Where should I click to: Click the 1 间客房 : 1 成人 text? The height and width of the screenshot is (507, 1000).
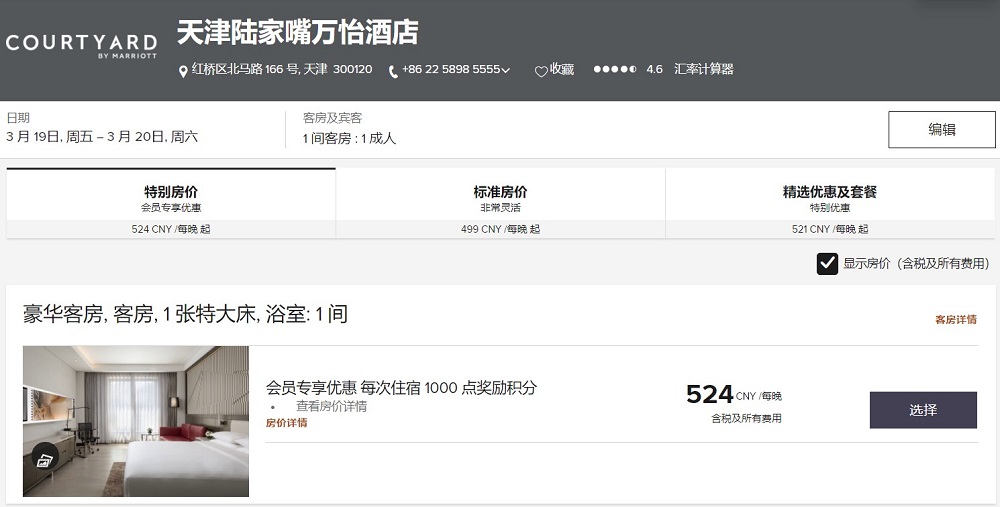click(349, 138)
